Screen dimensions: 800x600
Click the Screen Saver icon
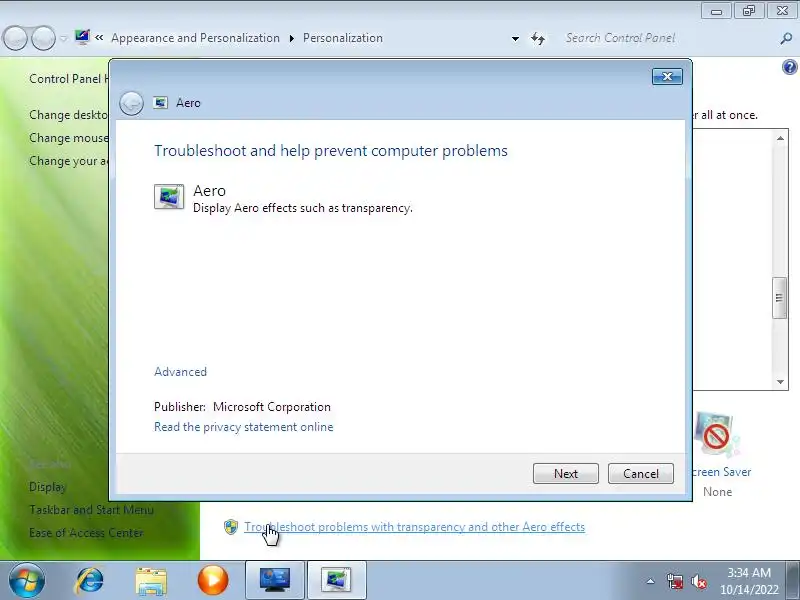(x=716, y=435)
